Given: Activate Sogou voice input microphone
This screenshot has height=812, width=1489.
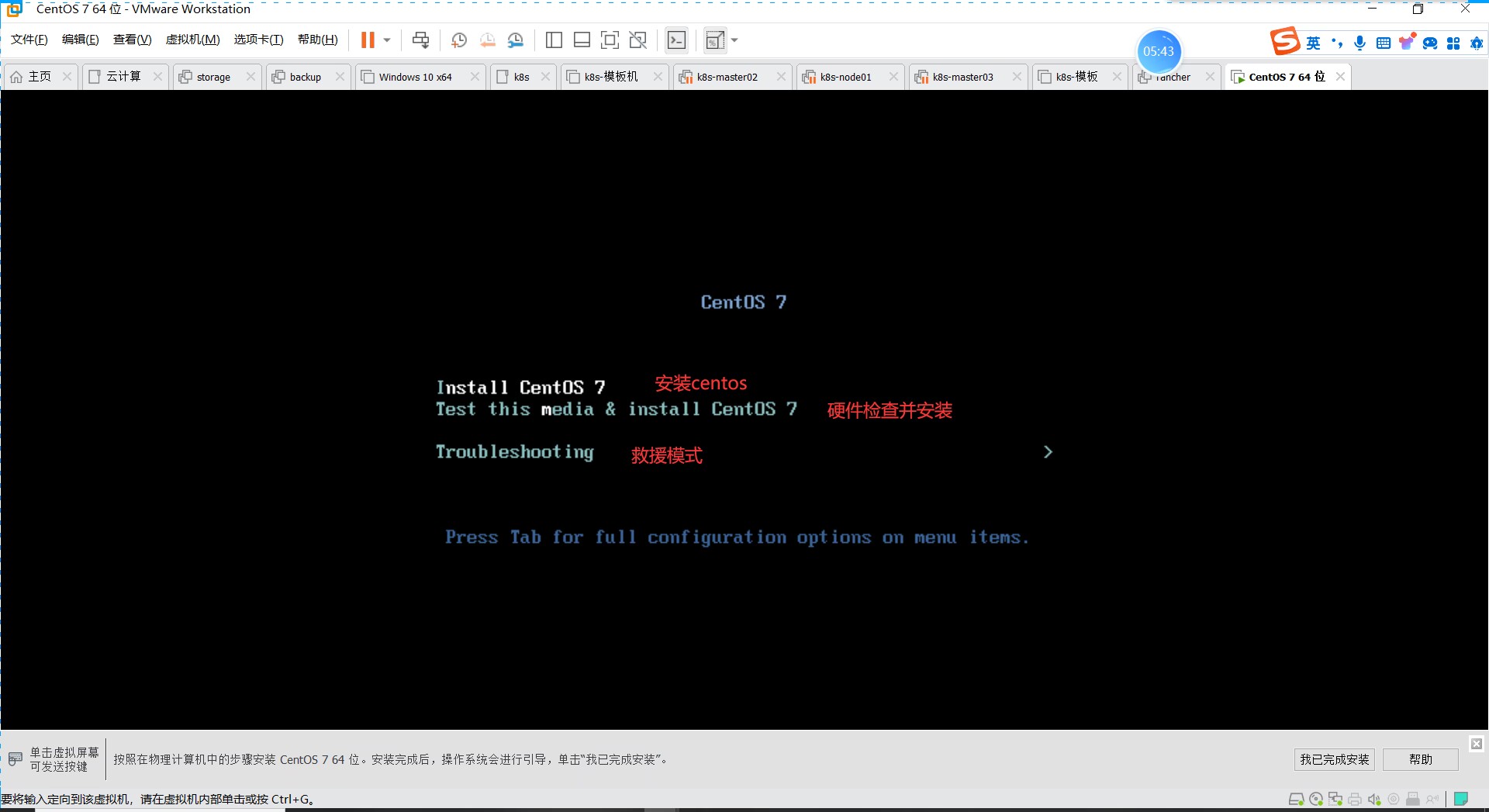Looking at the screenshot, I should (1359, 43).
